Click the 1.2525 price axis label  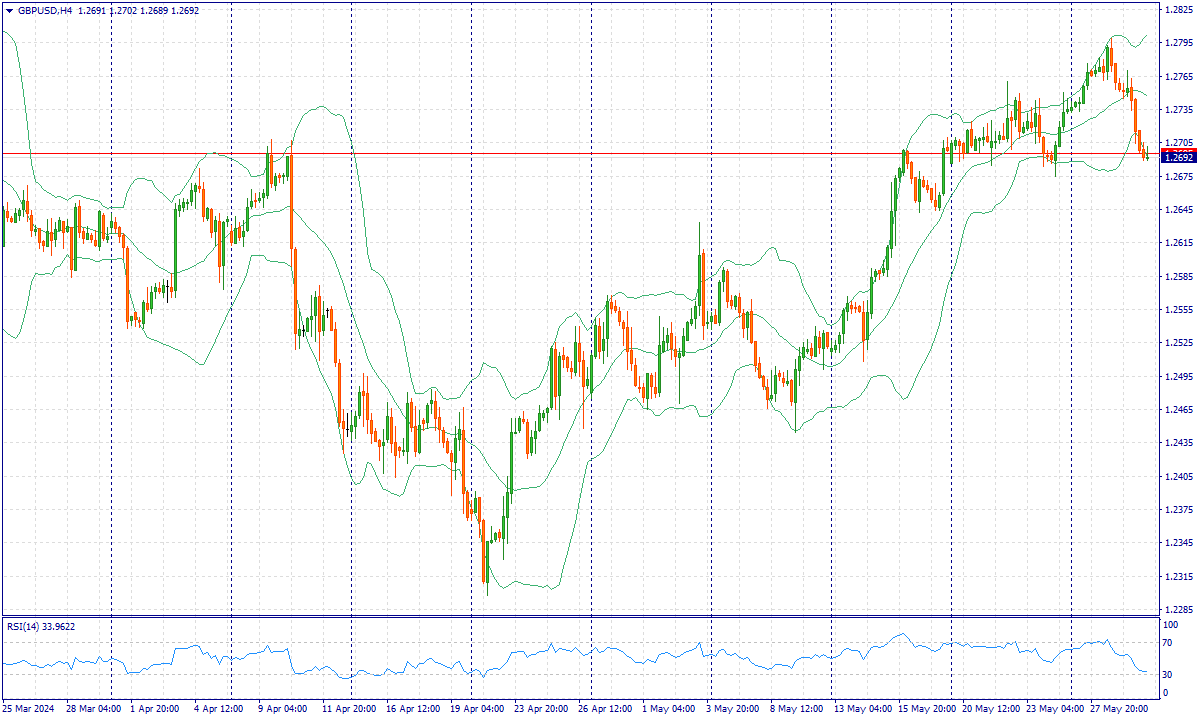click(x=1179, y=343)
